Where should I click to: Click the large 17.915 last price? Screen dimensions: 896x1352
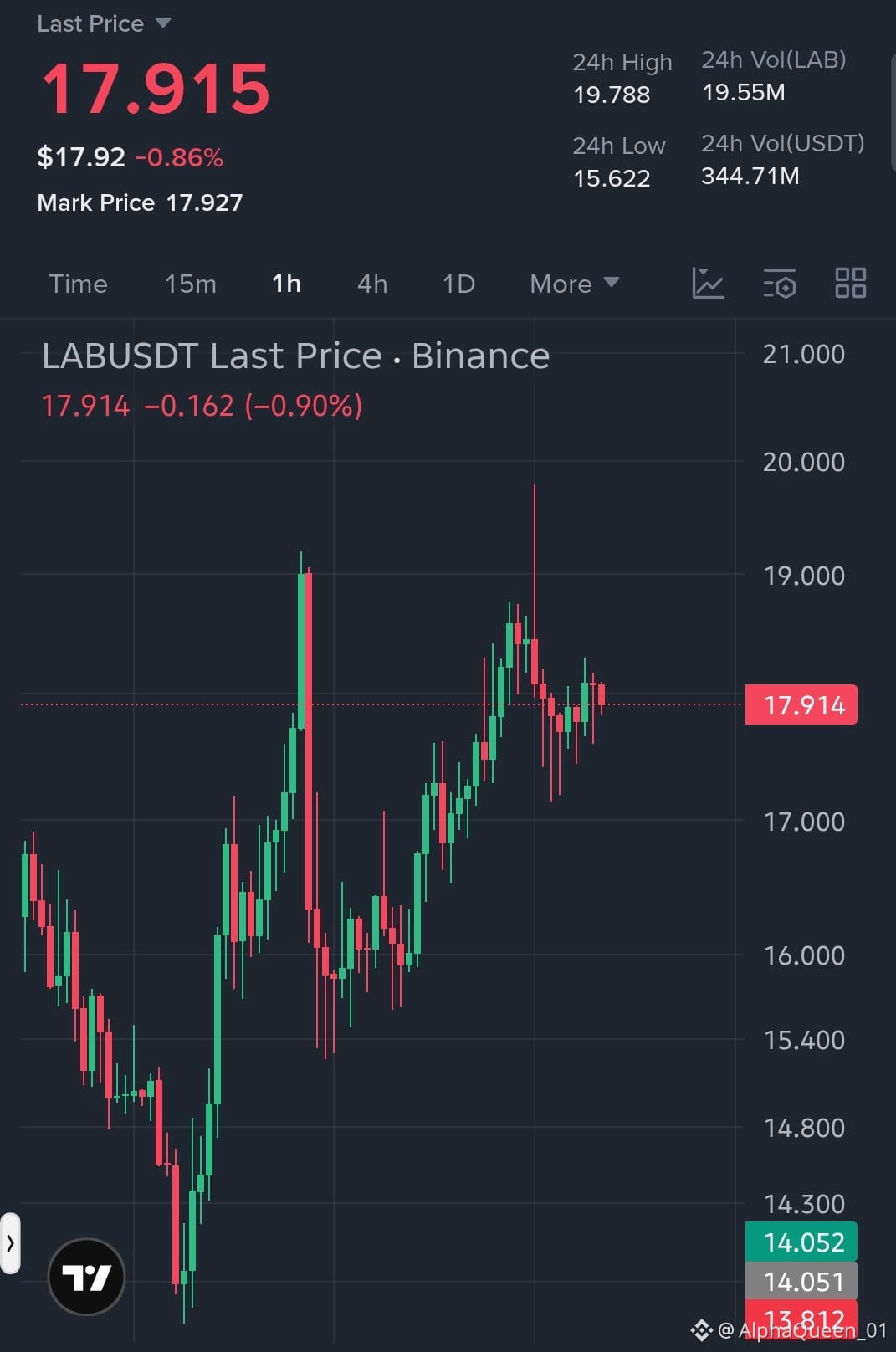(156, 89)
